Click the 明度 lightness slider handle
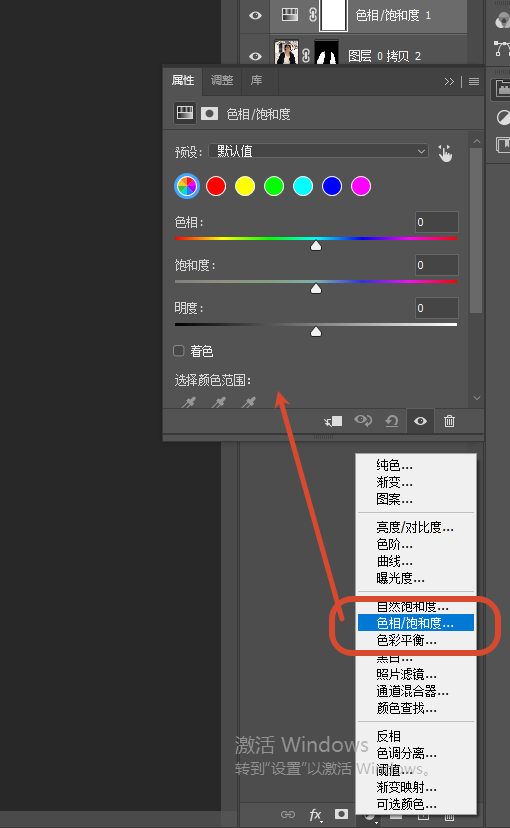 (x=316, y=331)
